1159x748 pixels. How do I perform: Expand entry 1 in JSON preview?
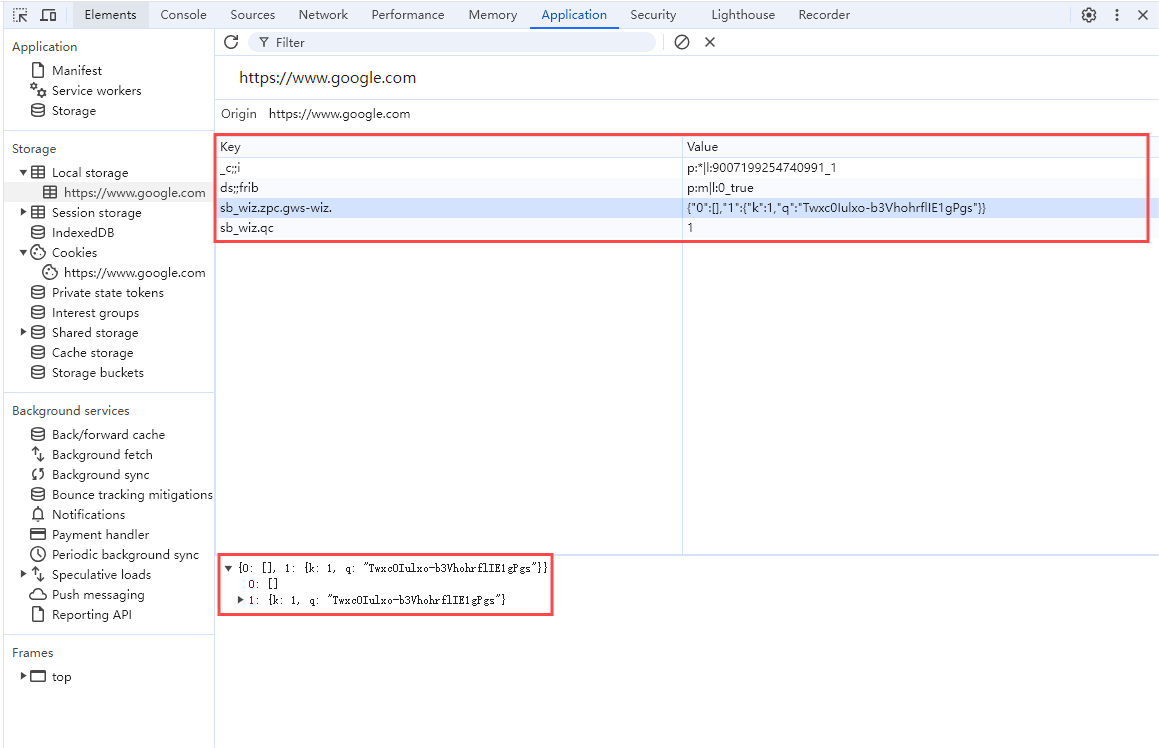(x=240, y=599)
